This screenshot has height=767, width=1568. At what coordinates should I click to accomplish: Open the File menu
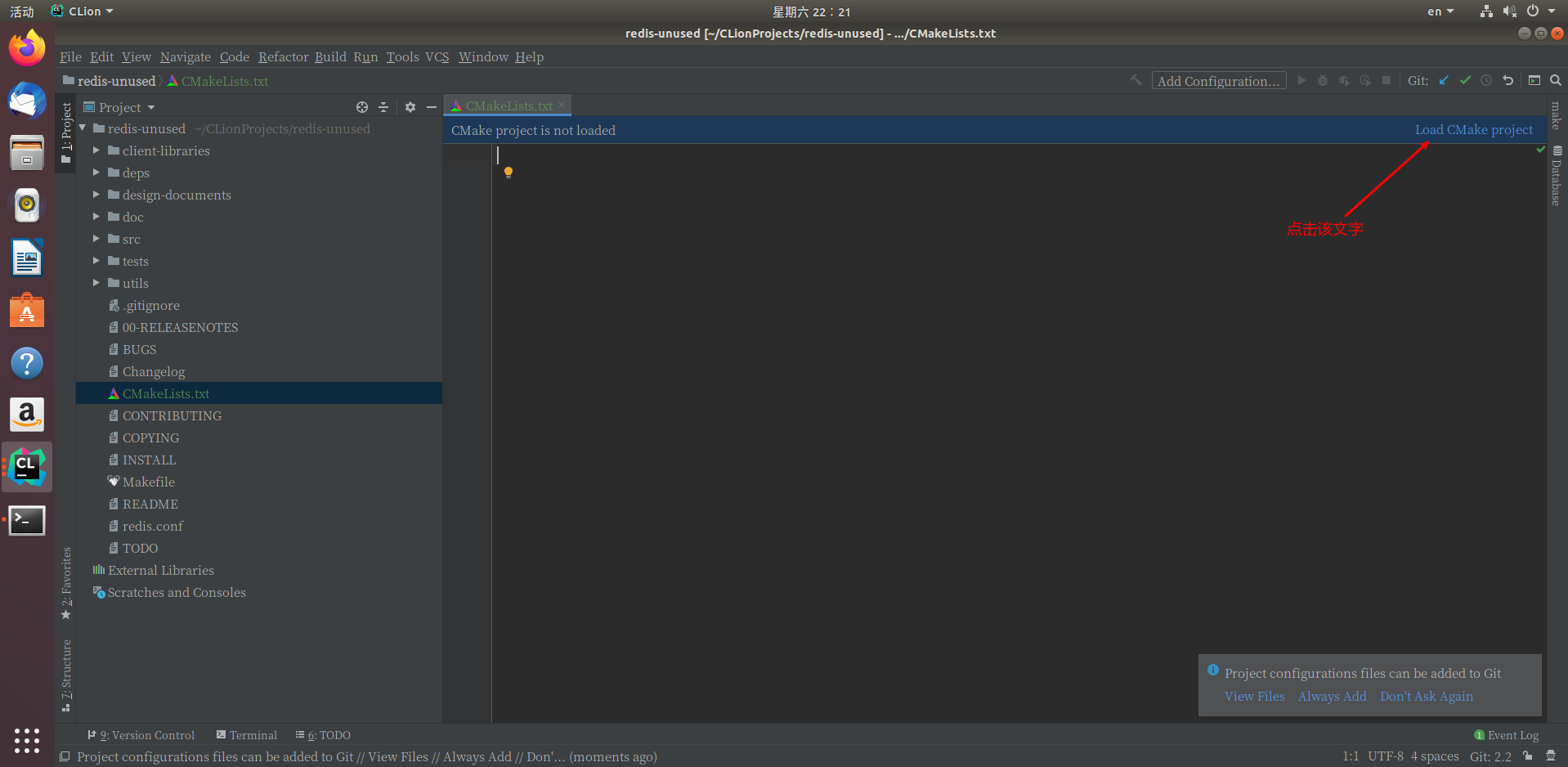pos(70,56)
